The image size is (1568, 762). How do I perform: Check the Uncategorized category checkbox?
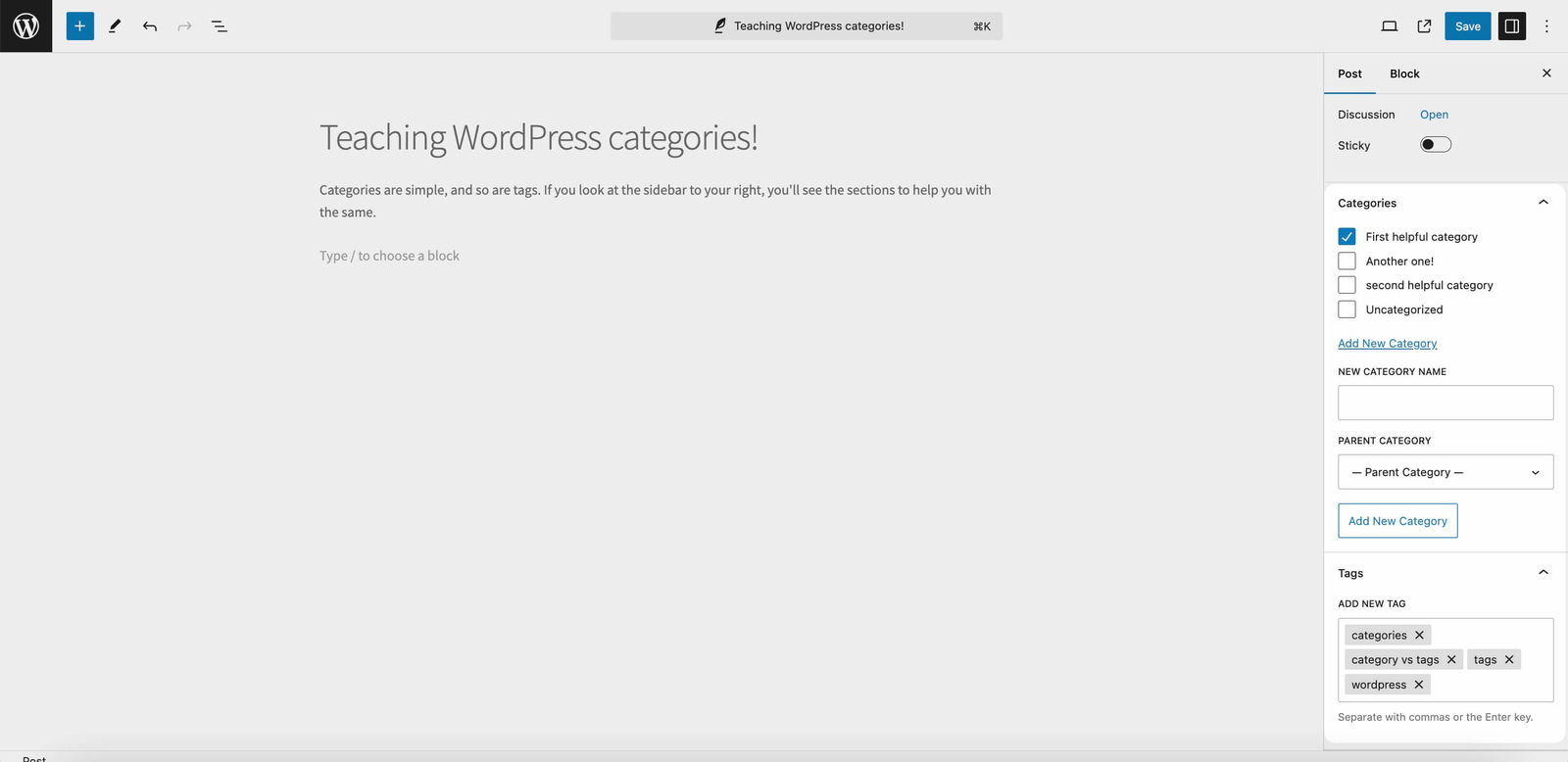[x=1347, y=310]
